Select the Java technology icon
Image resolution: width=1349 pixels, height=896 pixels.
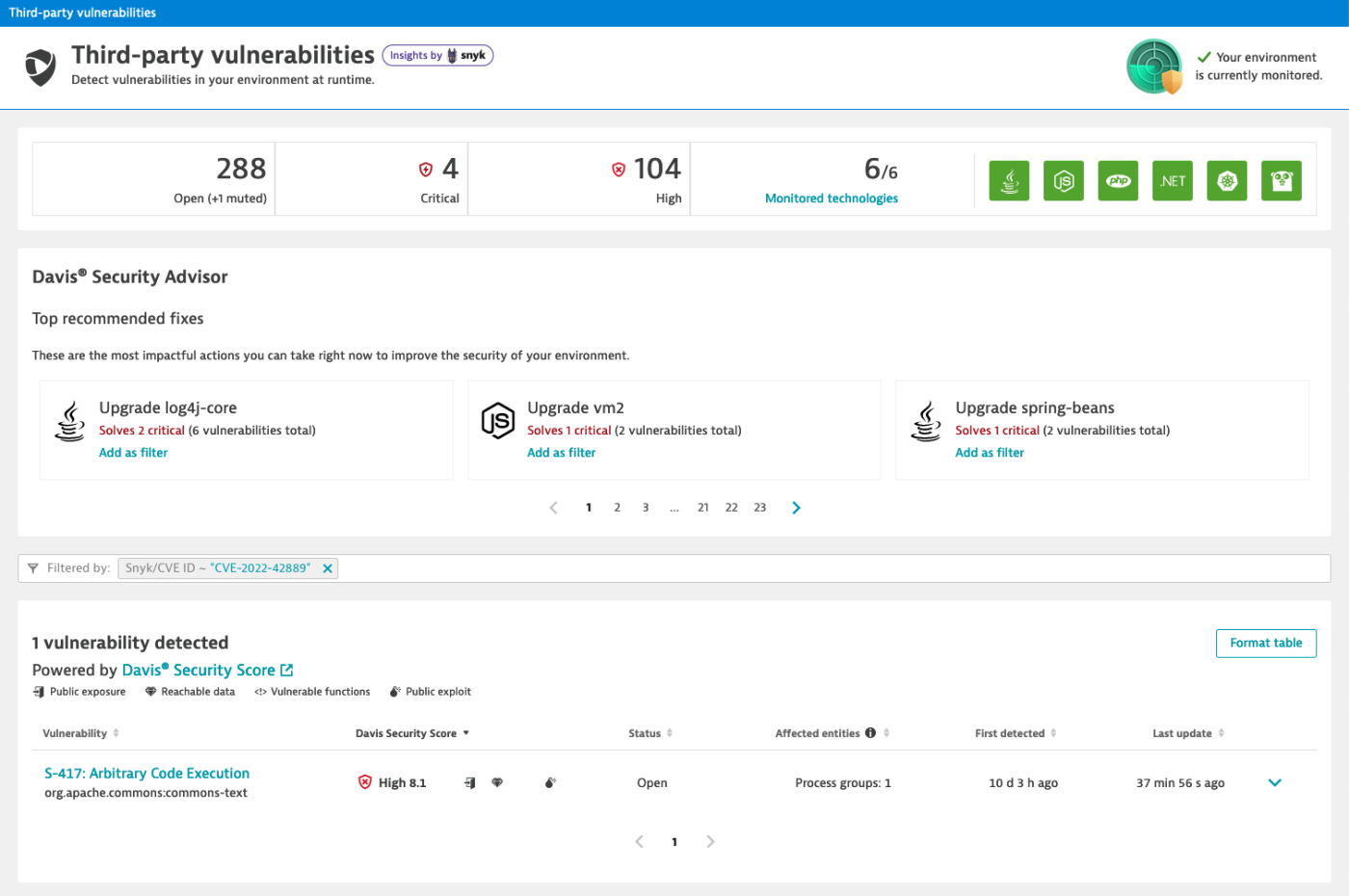(1009, 180)
